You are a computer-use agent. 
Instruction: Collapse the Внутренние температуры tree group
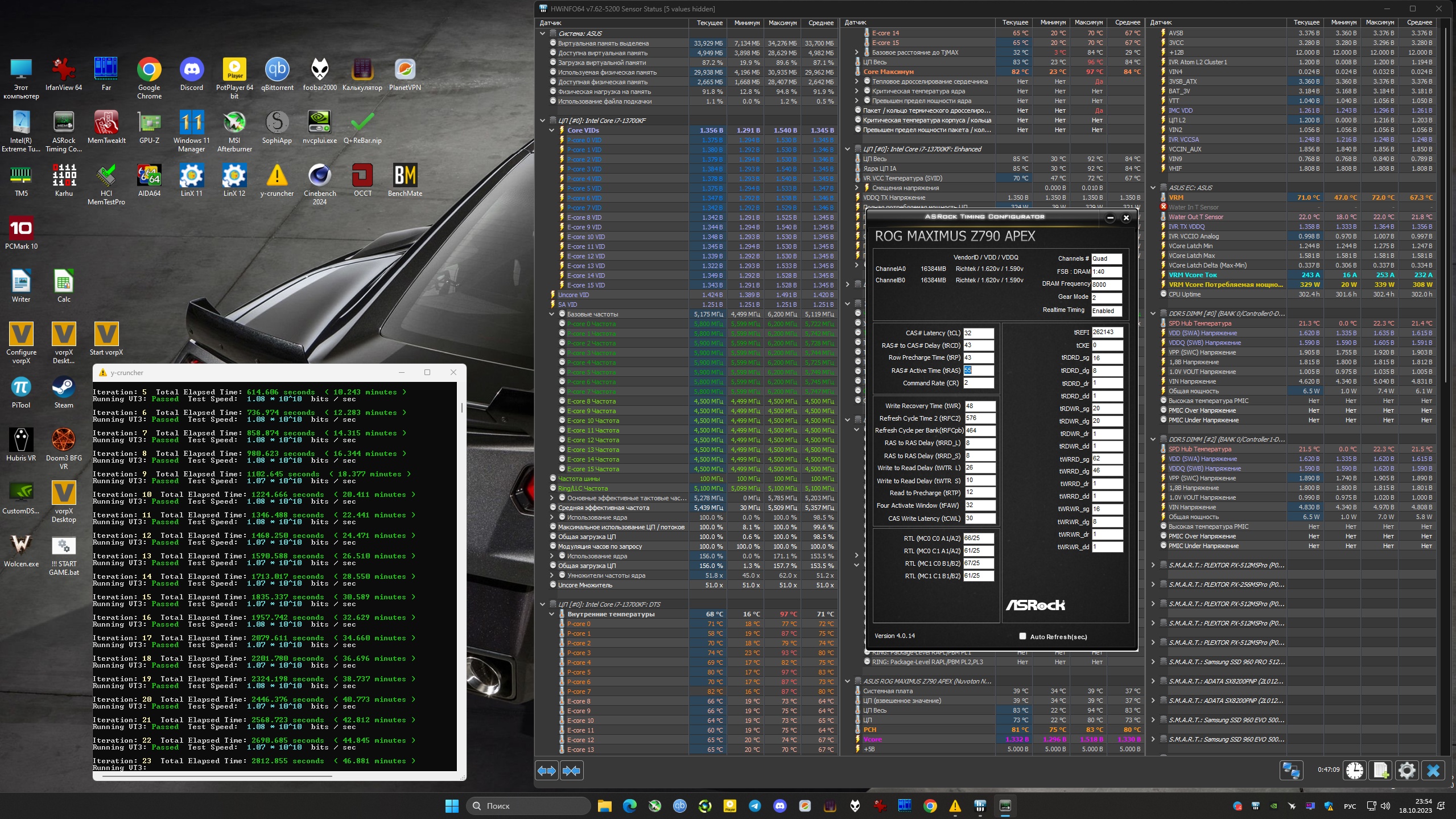[x=551, y=614]
